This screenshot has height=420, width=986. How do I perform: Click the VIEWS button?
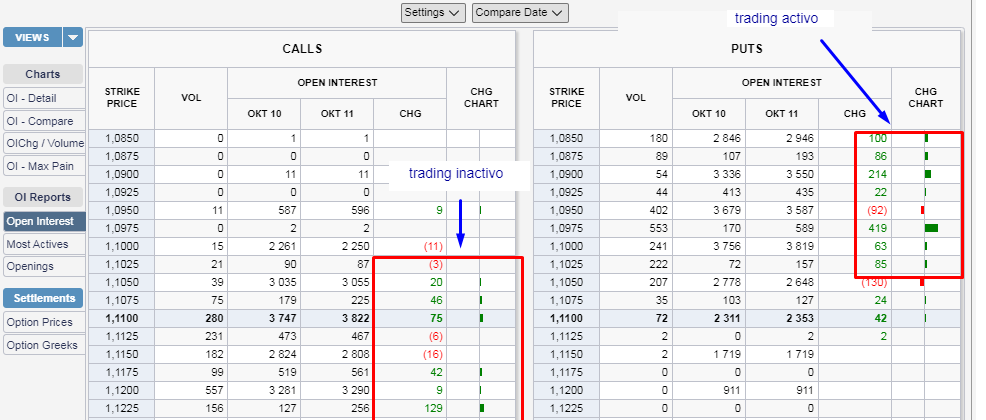coord(32,38)
